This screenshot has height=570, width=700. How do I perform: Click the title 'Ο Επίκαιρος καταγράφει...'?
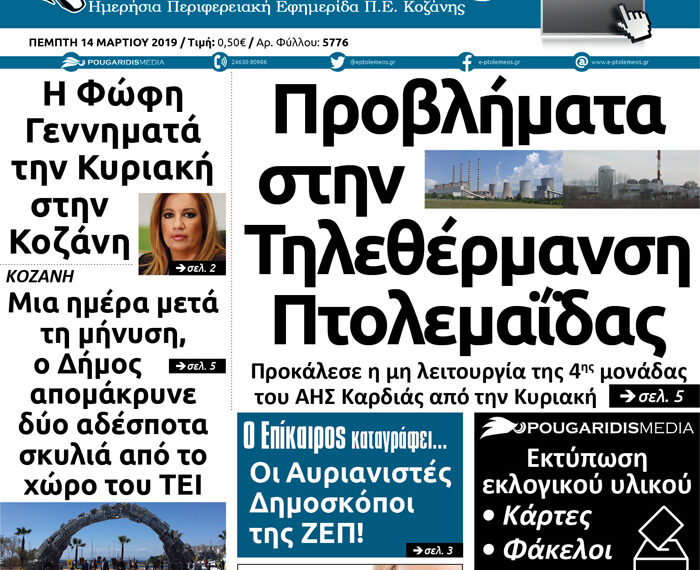pyautogui.click(x=345, y=437)
